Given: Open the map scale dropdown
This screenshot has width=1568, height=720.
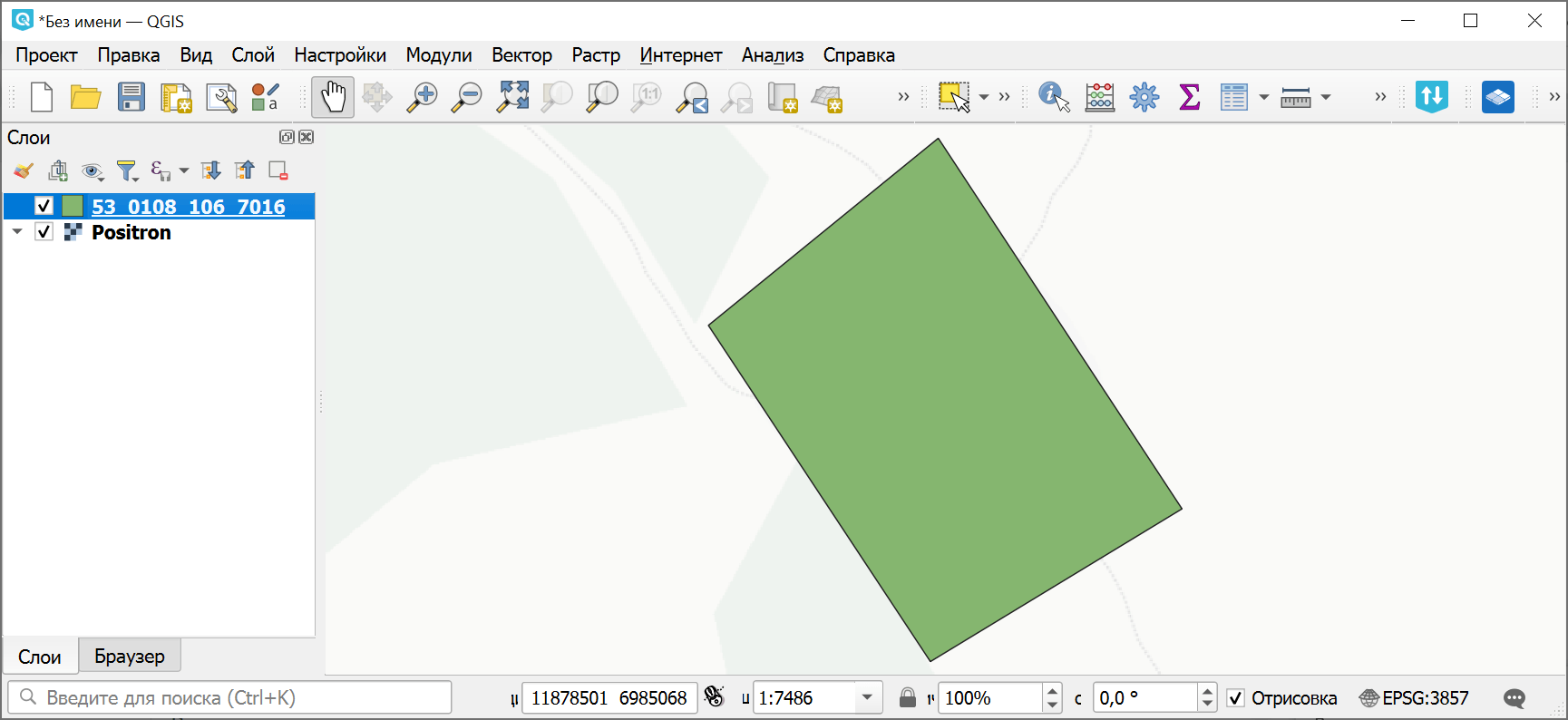Looking at the screenshot, I should click(867, 698).
